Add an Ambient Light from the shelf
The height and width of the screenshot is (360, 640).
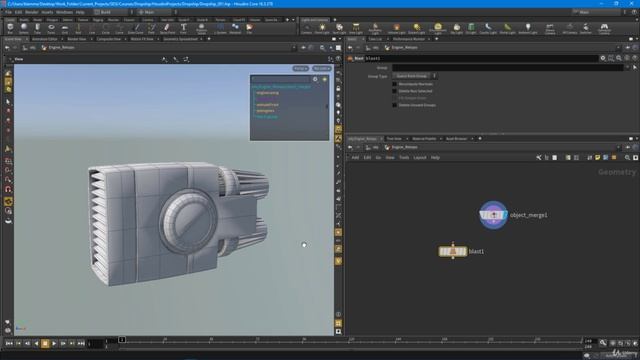(528, 29)
